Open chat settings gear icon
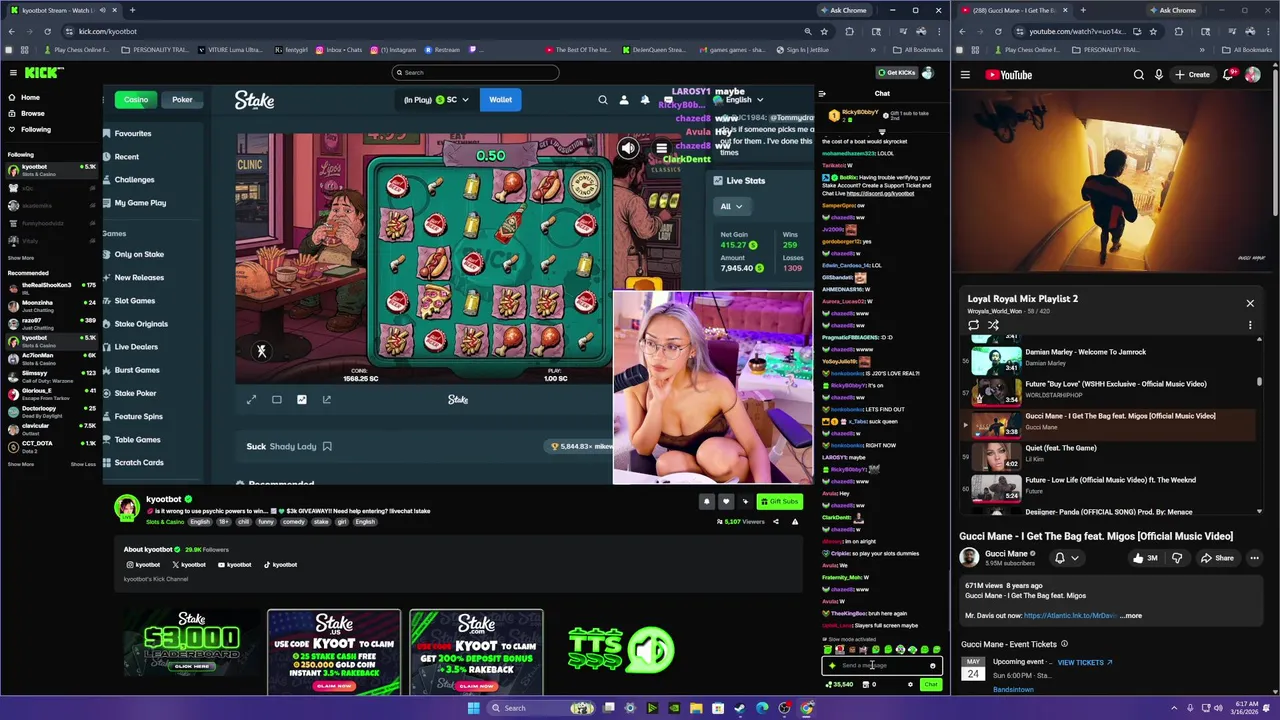Screen dimensions: 1280x720 [910, 685]
